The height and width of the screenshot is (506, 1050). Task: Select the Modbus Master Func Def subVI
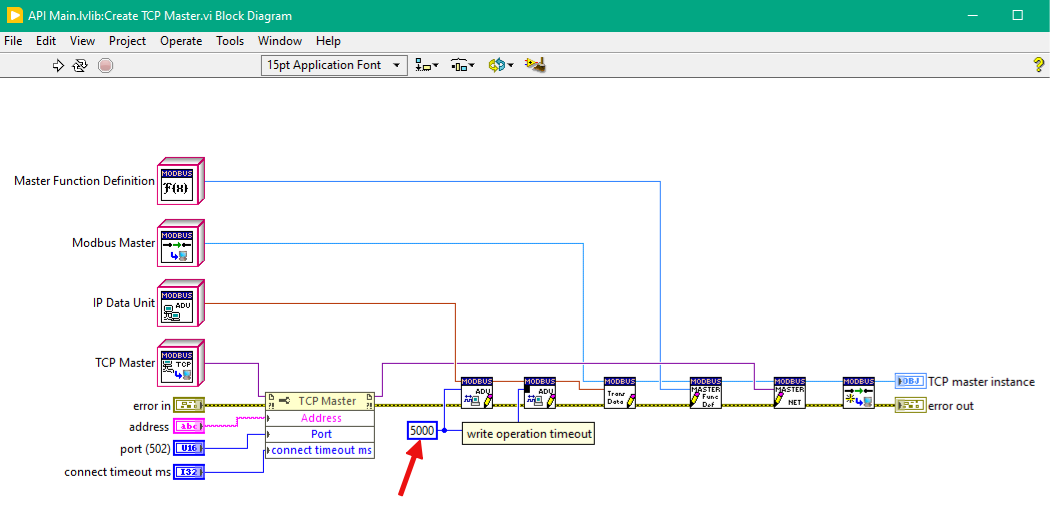click(x=706, y=394)
